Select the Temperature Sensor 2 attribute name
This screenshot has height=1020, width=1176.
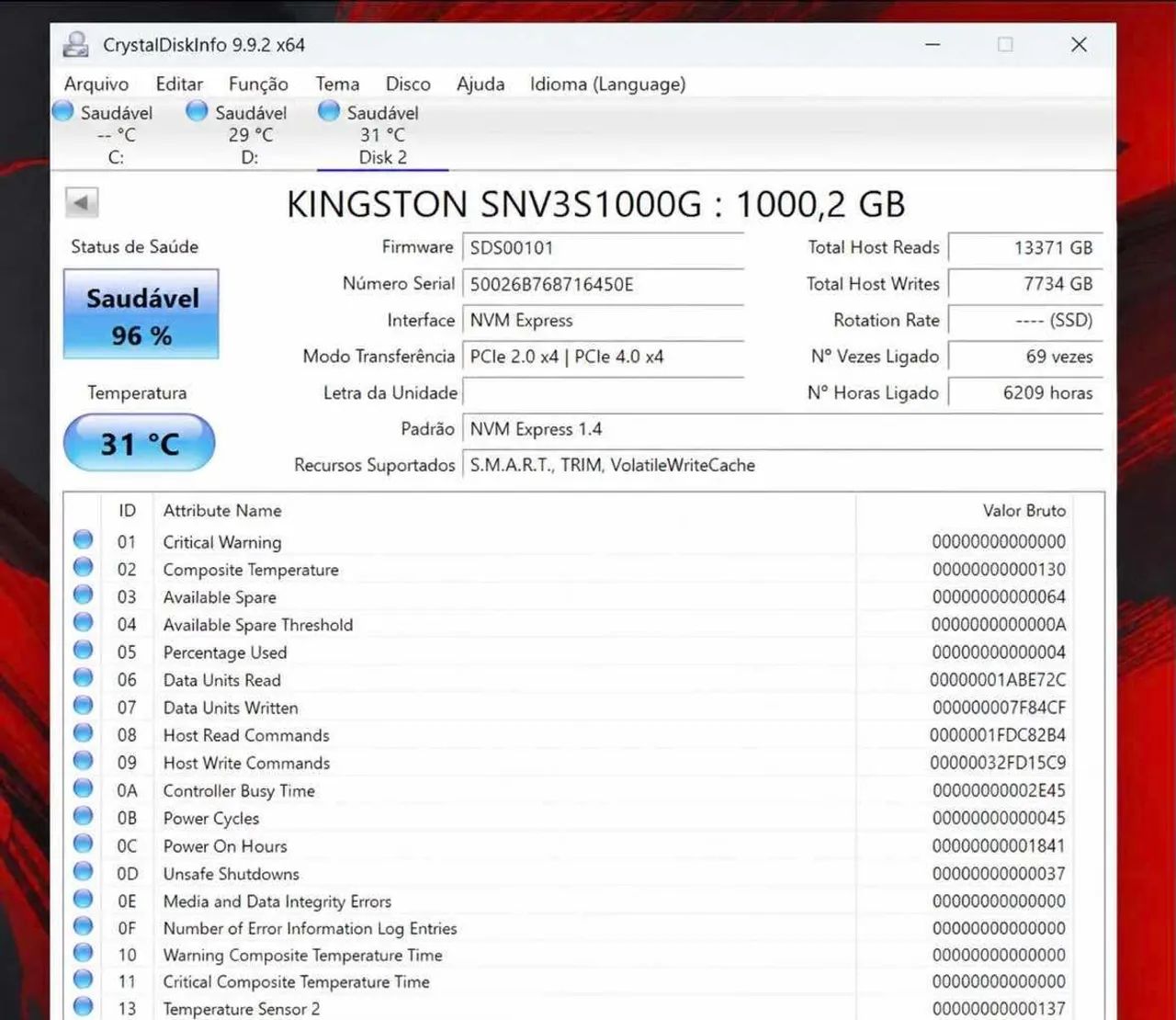[242, 1009]
